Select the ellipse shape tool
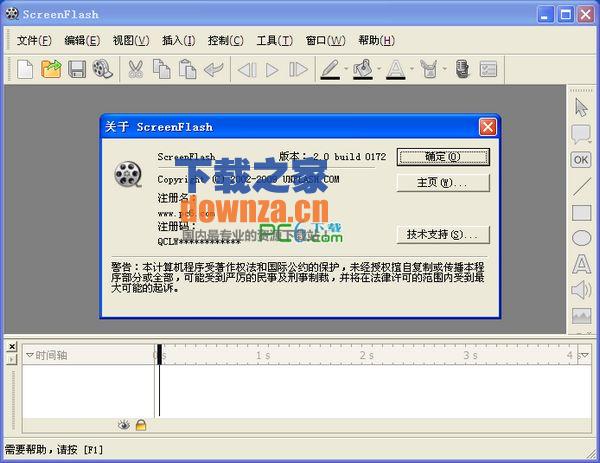 pyautogui.click(x=581, y=238)
